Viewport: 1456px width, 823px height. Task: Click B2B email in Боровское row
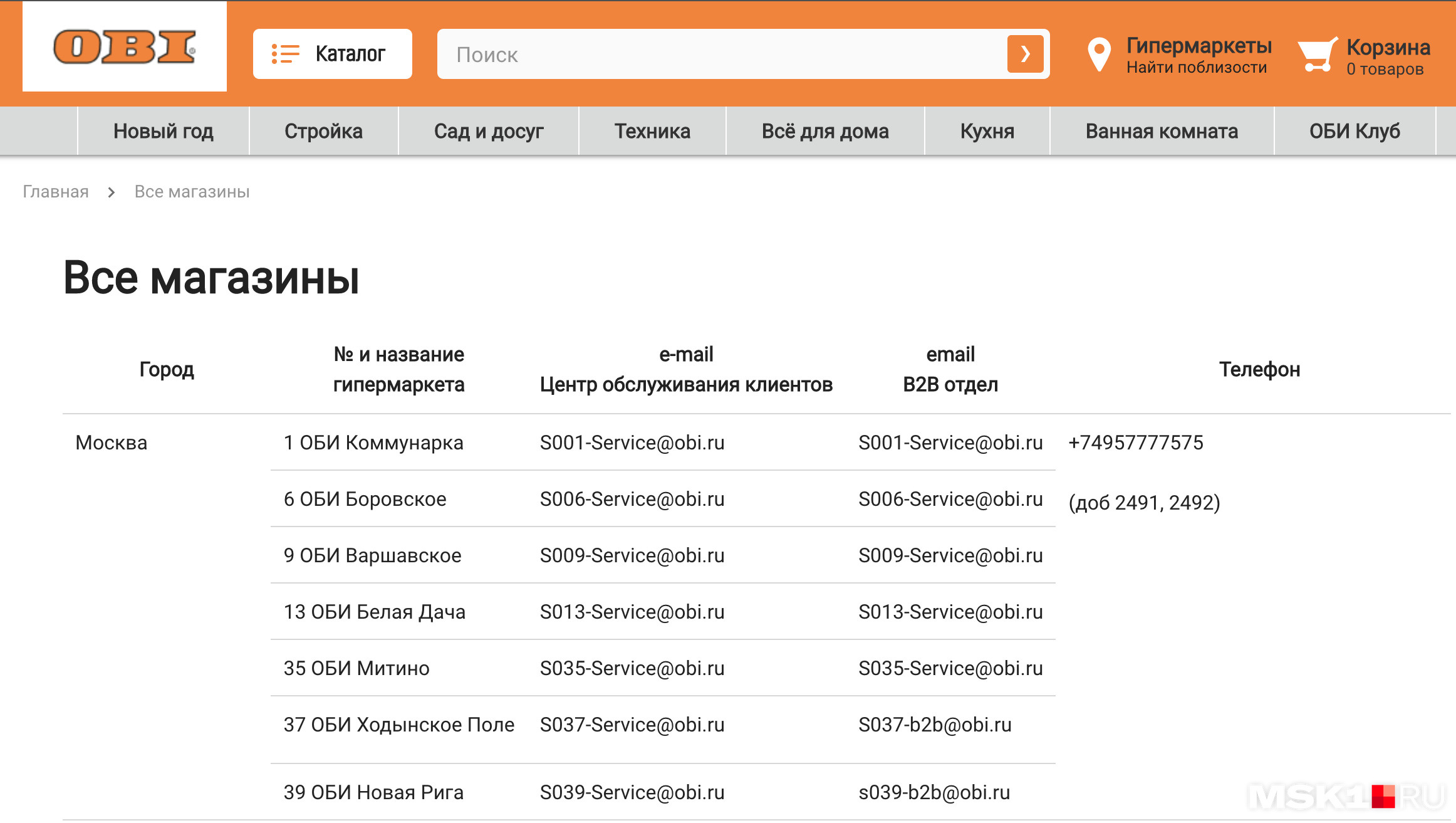[950, 499]
